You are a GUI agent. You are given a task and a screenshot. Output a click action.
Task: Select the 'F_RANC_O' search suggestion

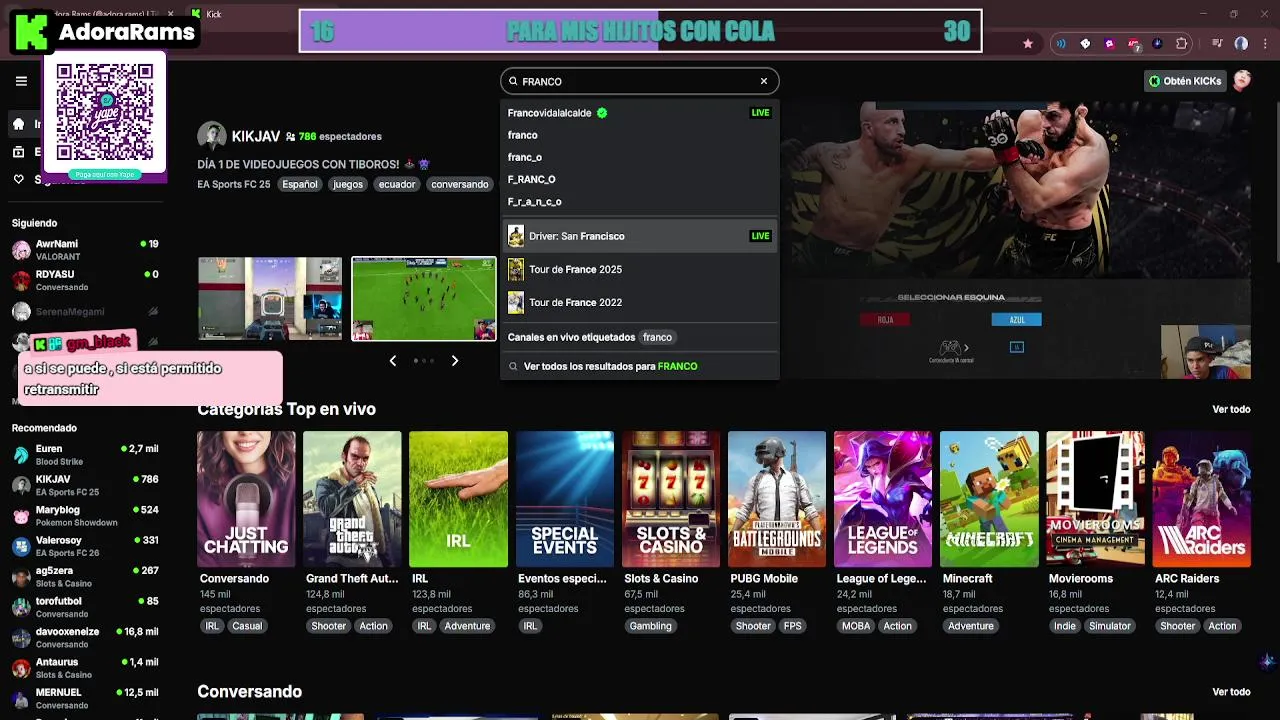(639, 179)
